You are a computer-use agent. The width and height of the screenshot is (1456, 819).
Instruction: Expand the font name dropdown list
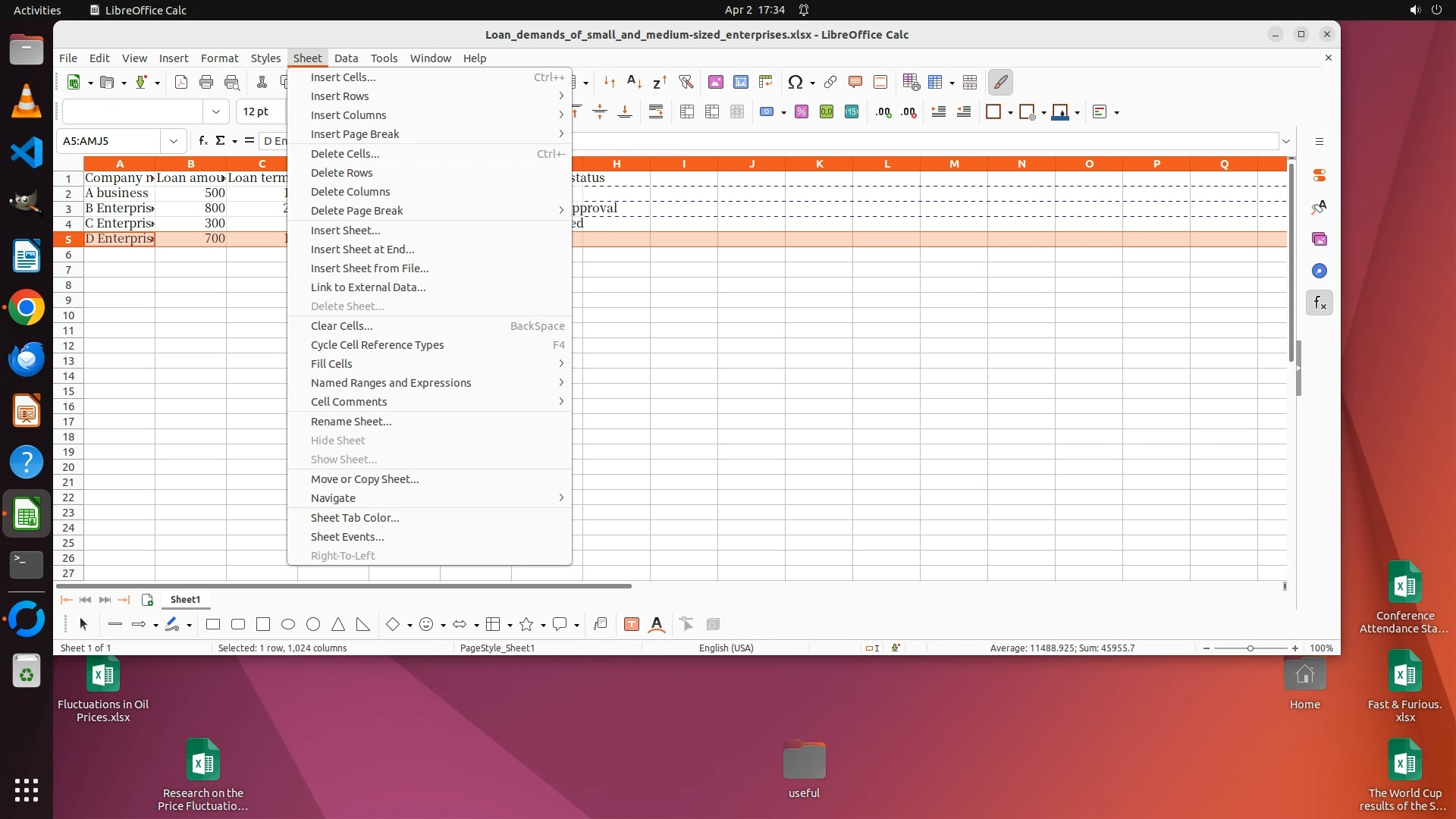tap(216, 112)
